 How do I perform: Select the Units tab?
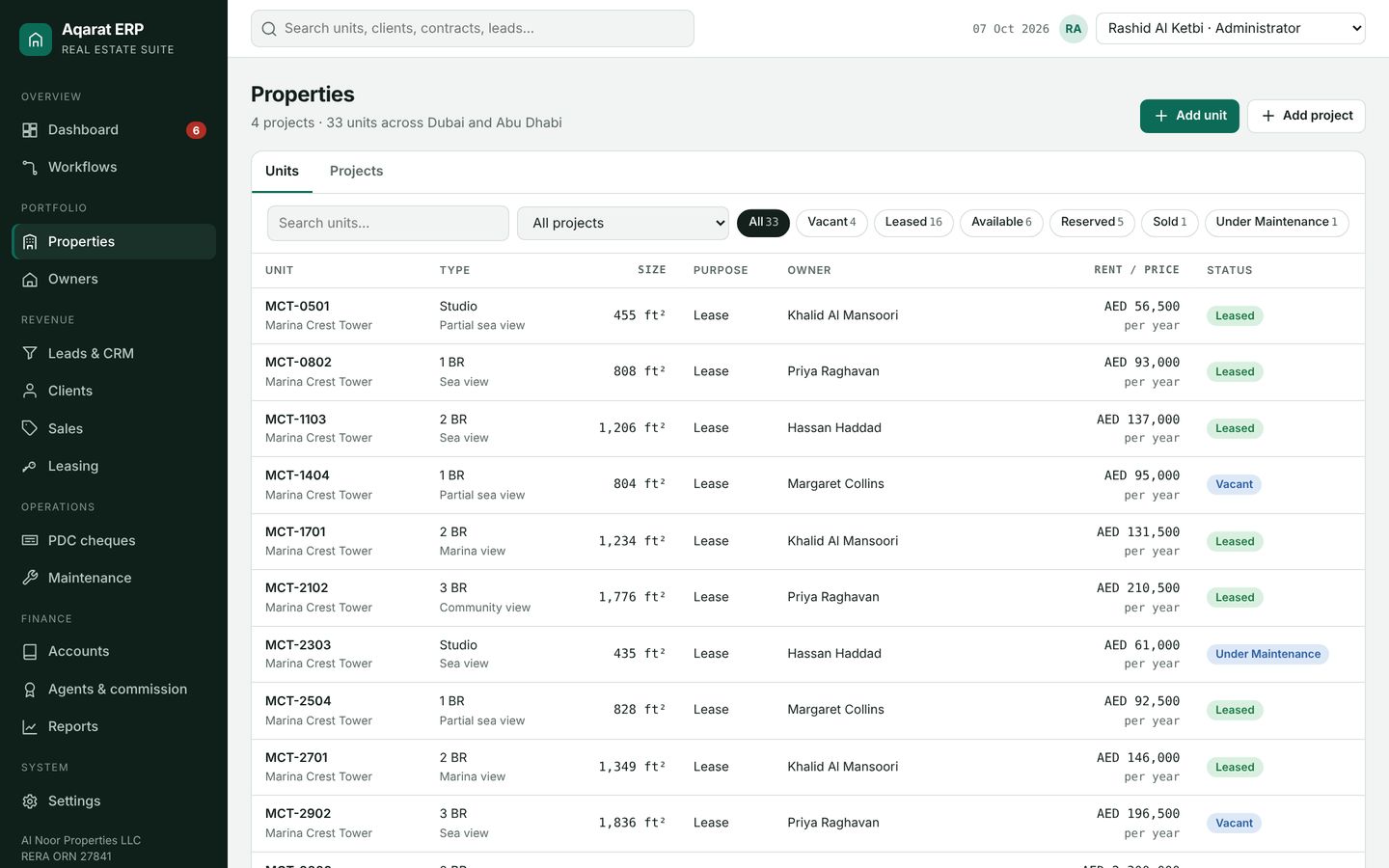pos(282,171)
